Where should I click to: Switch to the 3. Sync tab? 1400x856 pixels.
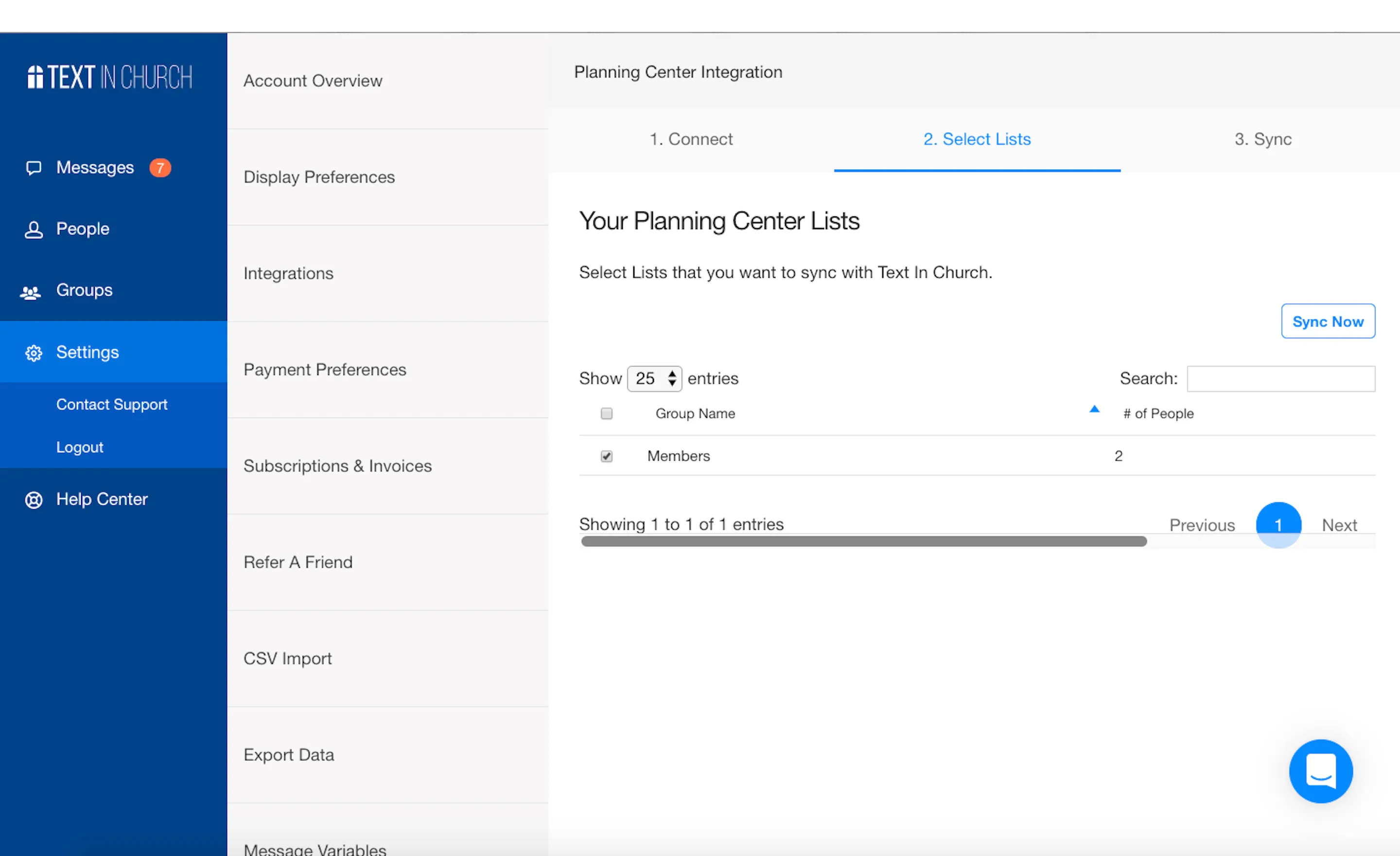(1262, 139)
